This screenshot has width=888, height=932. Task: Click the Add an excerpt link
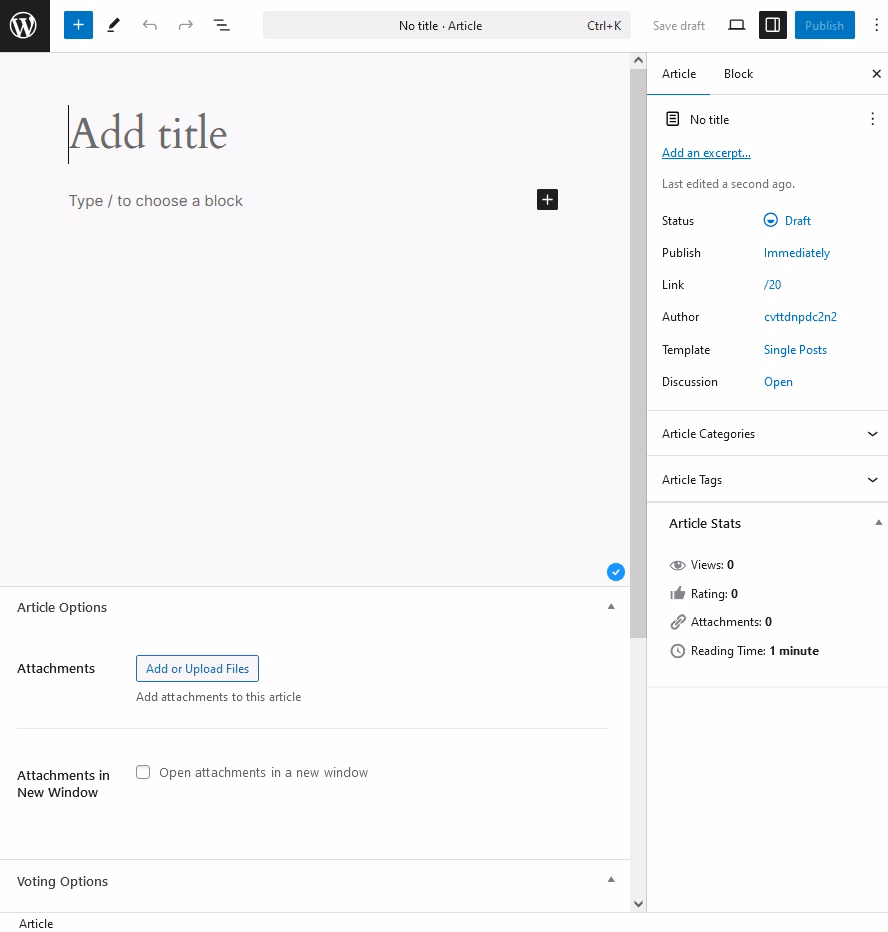(x=706, y=153)
